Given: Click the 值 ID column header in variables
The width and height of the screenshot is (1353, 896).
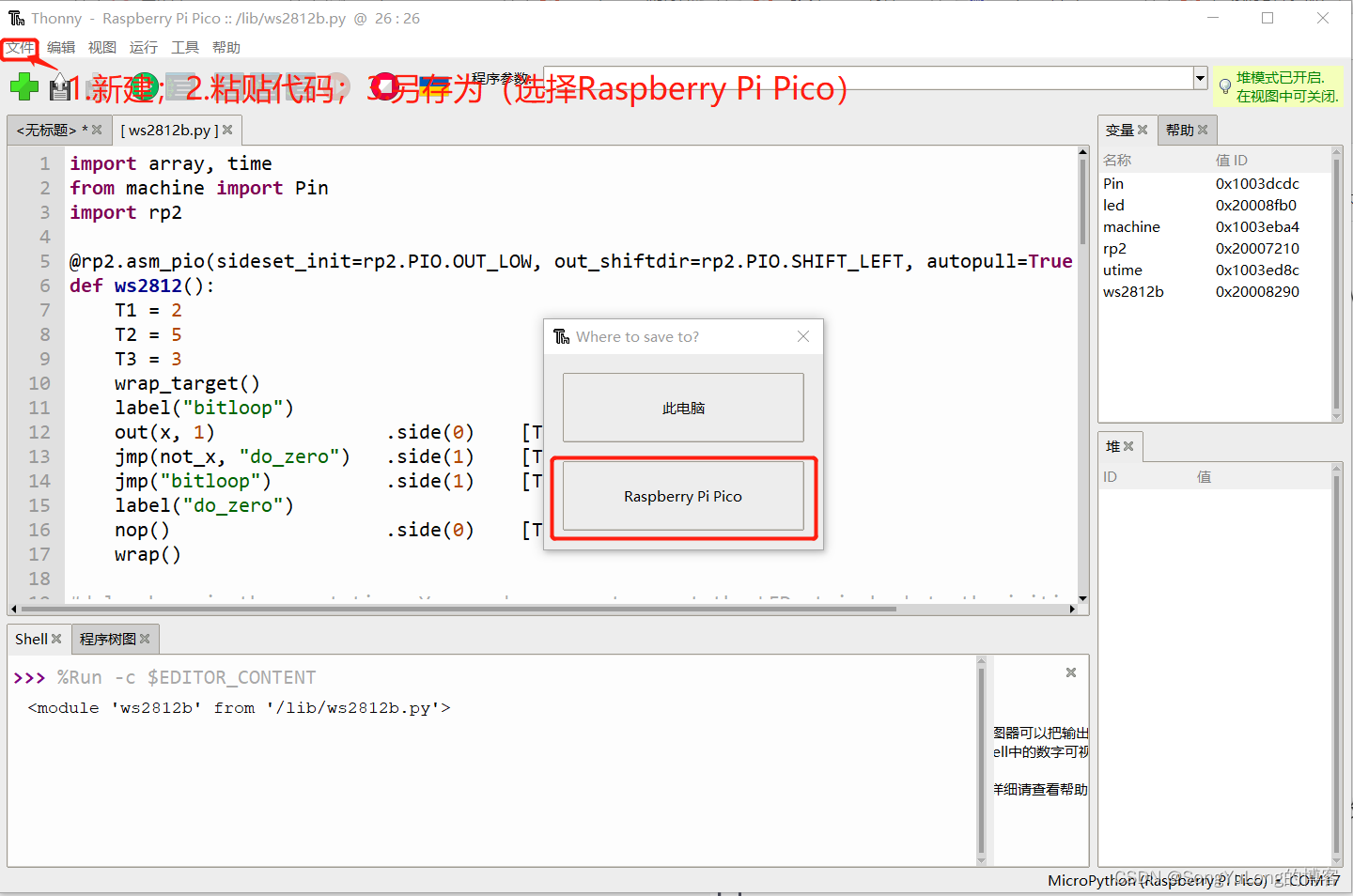Looking at the screenshot, I should coord(1231,161).
